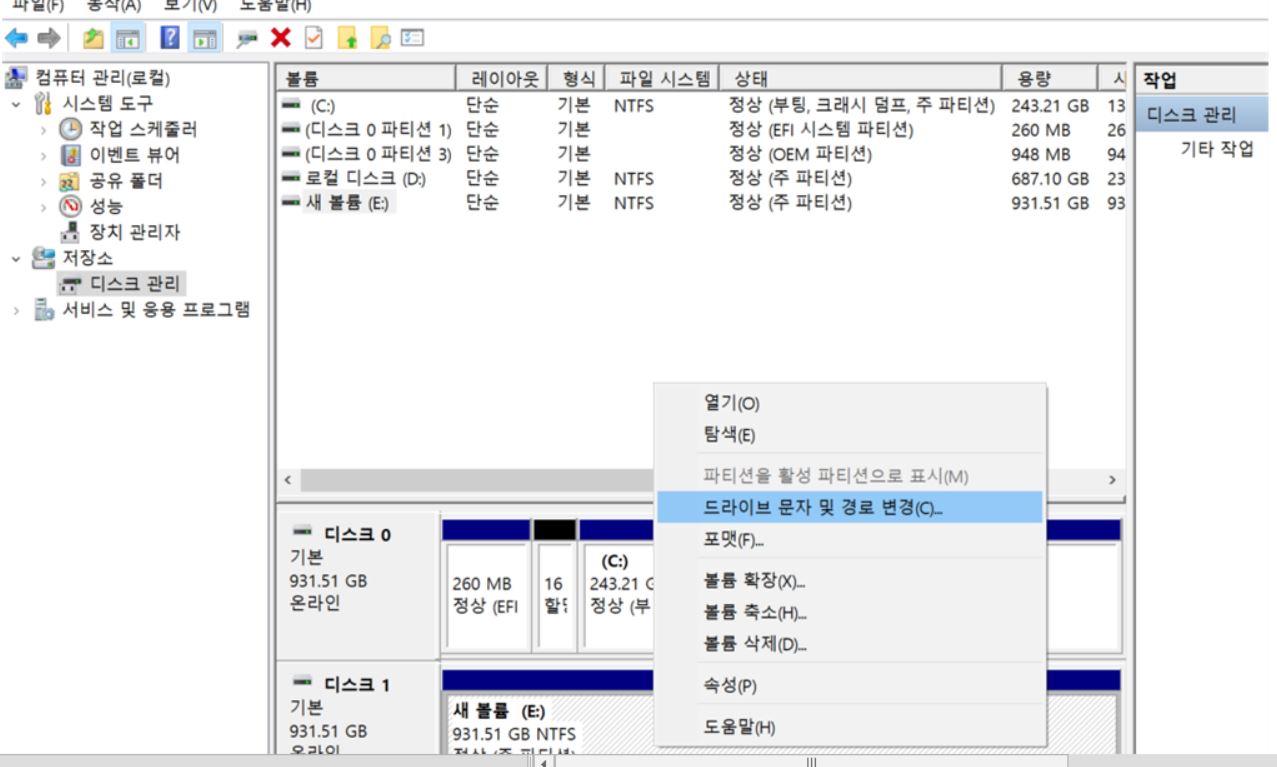Screen dimensions: 1277x767
Task: Select the (디스크 0 파티션 3) volume row
Action: (x=700, y=154)
